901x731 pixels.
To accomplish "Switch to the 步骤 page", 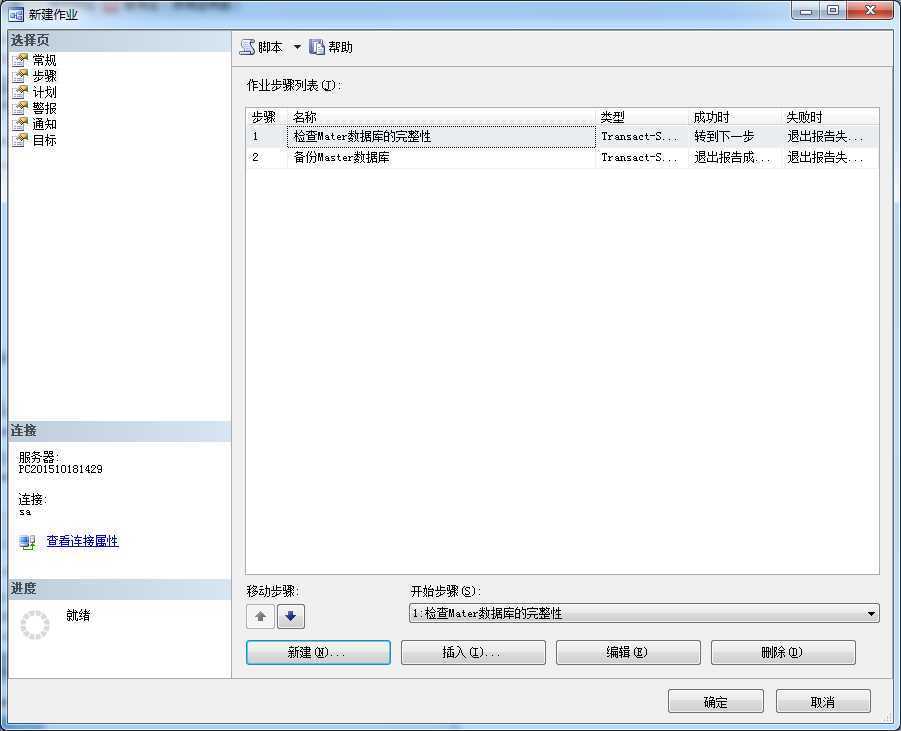I will 44,76.
